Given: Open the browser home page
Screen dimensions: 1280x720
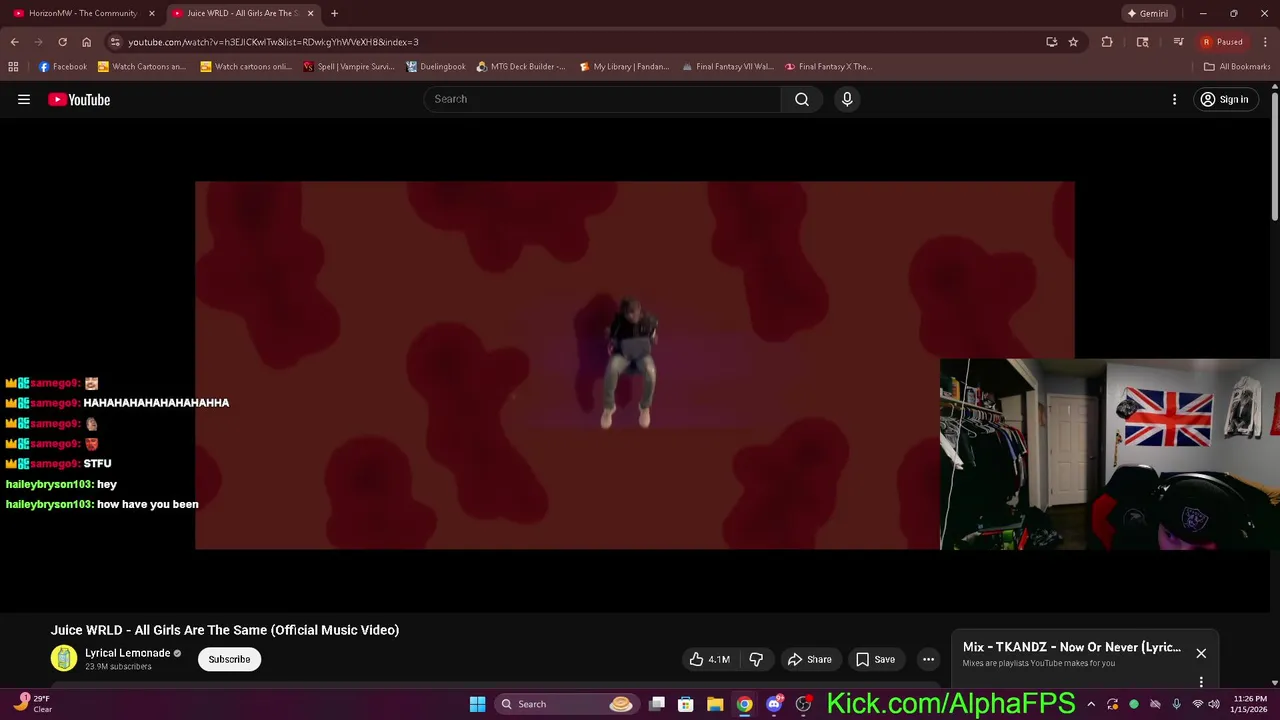Looking at the screenshot, I should [86, 42].
